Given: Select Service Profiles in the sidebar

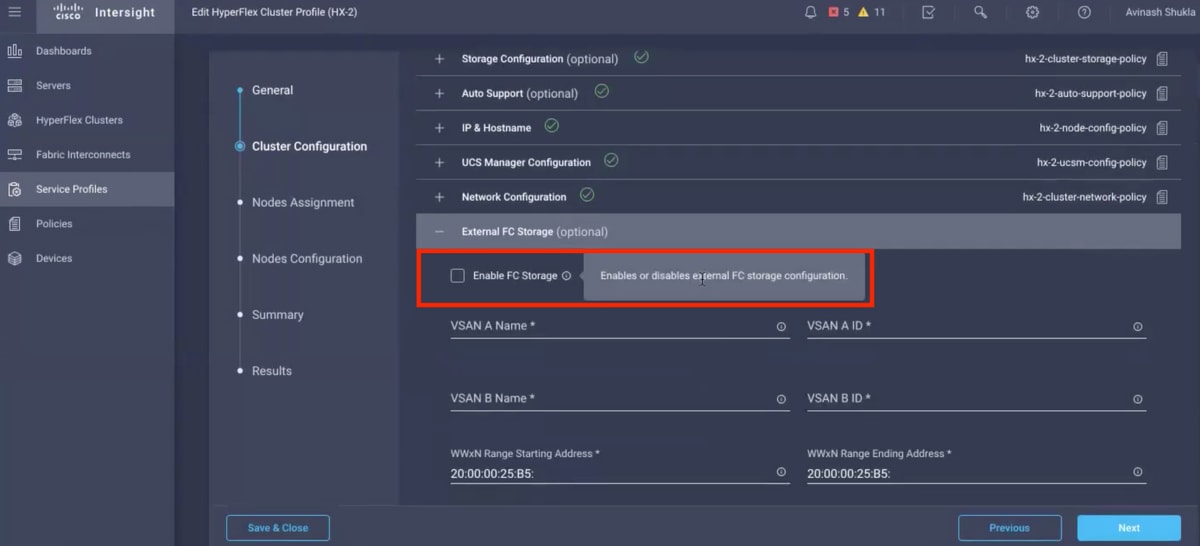Looking at the screenshot, I should 87,189.
